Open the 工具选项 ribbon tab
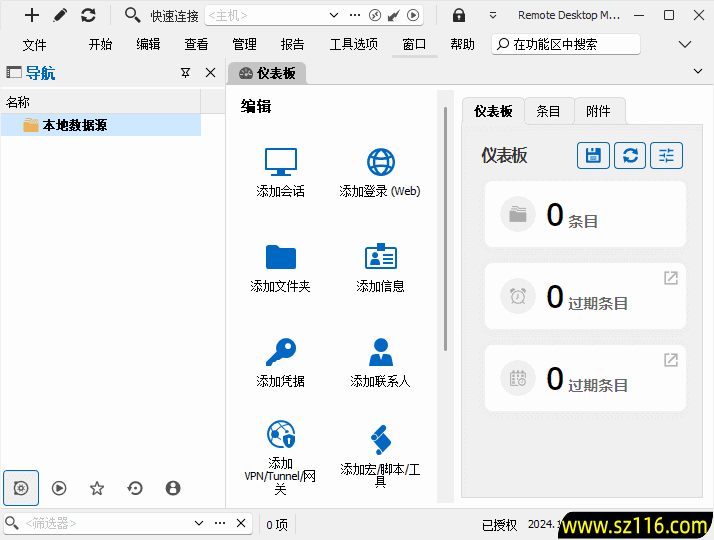The width and height of the screenshot is (714, 540). pyautogui.click(x=354, y=45)
